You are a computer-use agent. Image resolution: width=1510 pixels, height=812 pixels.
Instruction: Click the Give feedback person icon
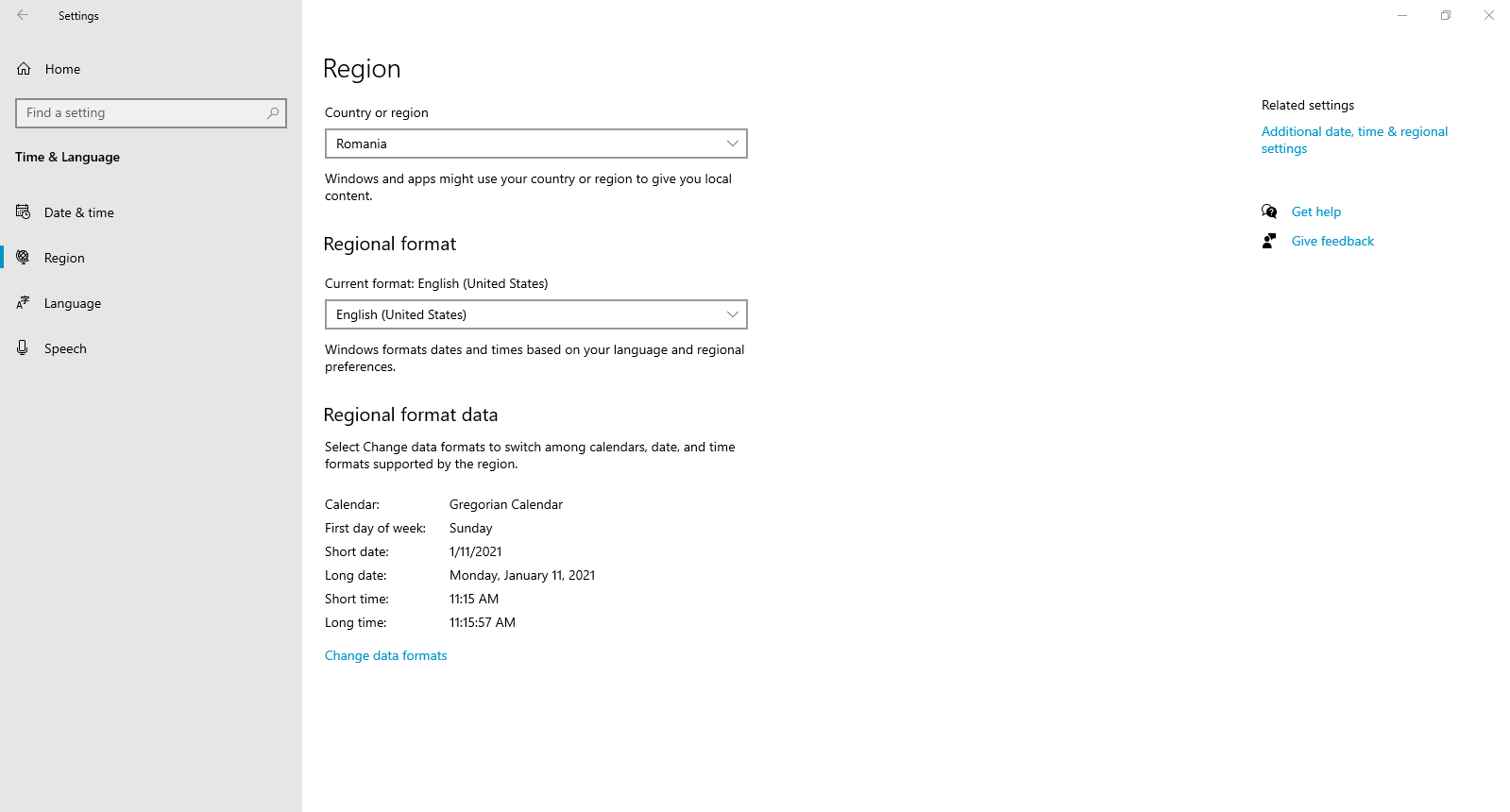point(1269,241)
